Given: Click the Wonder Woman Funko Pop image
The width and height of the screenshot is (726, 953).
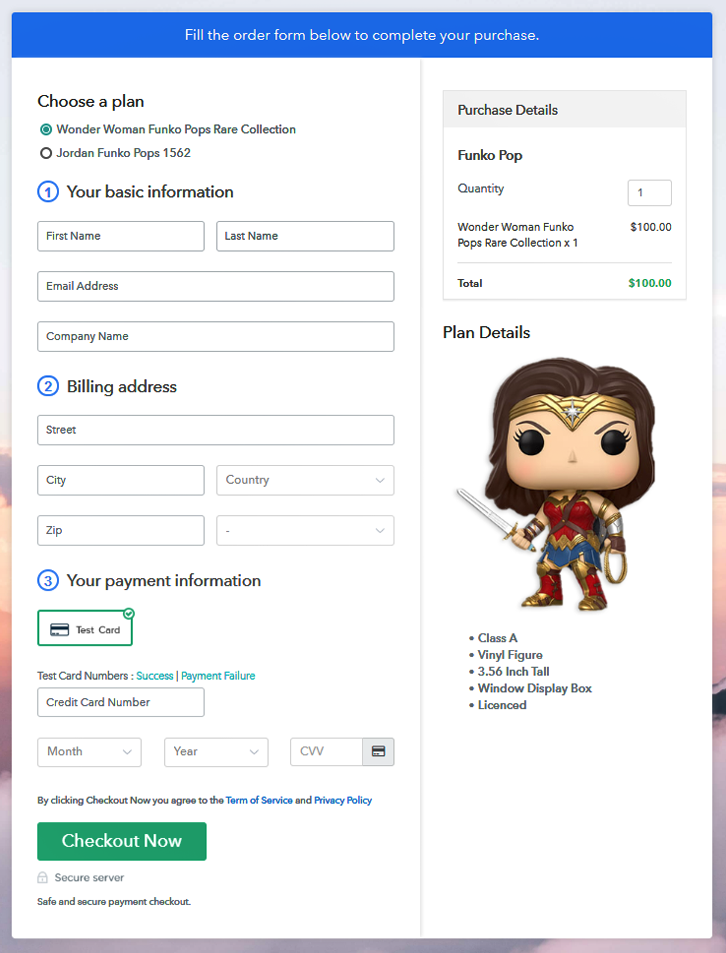Looking at the screenshot, I should click(x=558, y=484).
